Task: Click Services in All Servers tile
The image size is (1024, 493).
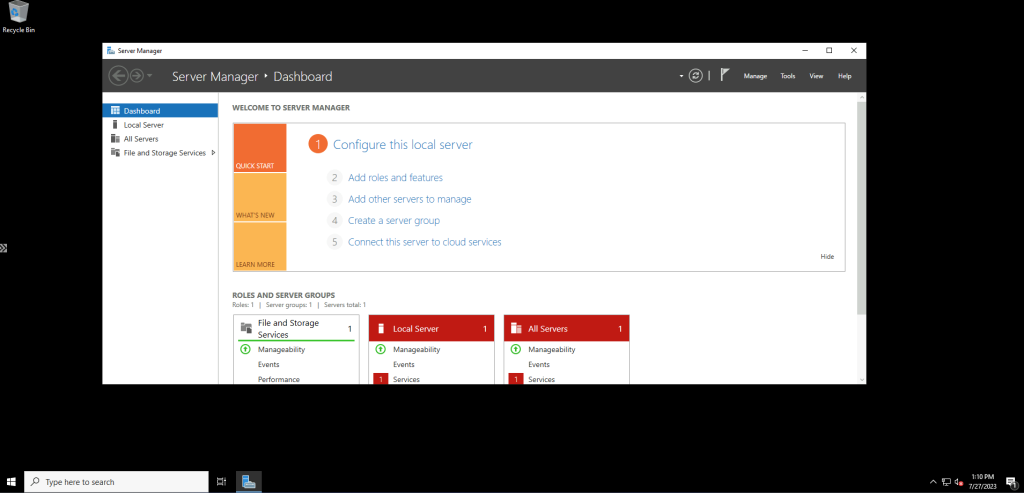Action: [541, 379]
